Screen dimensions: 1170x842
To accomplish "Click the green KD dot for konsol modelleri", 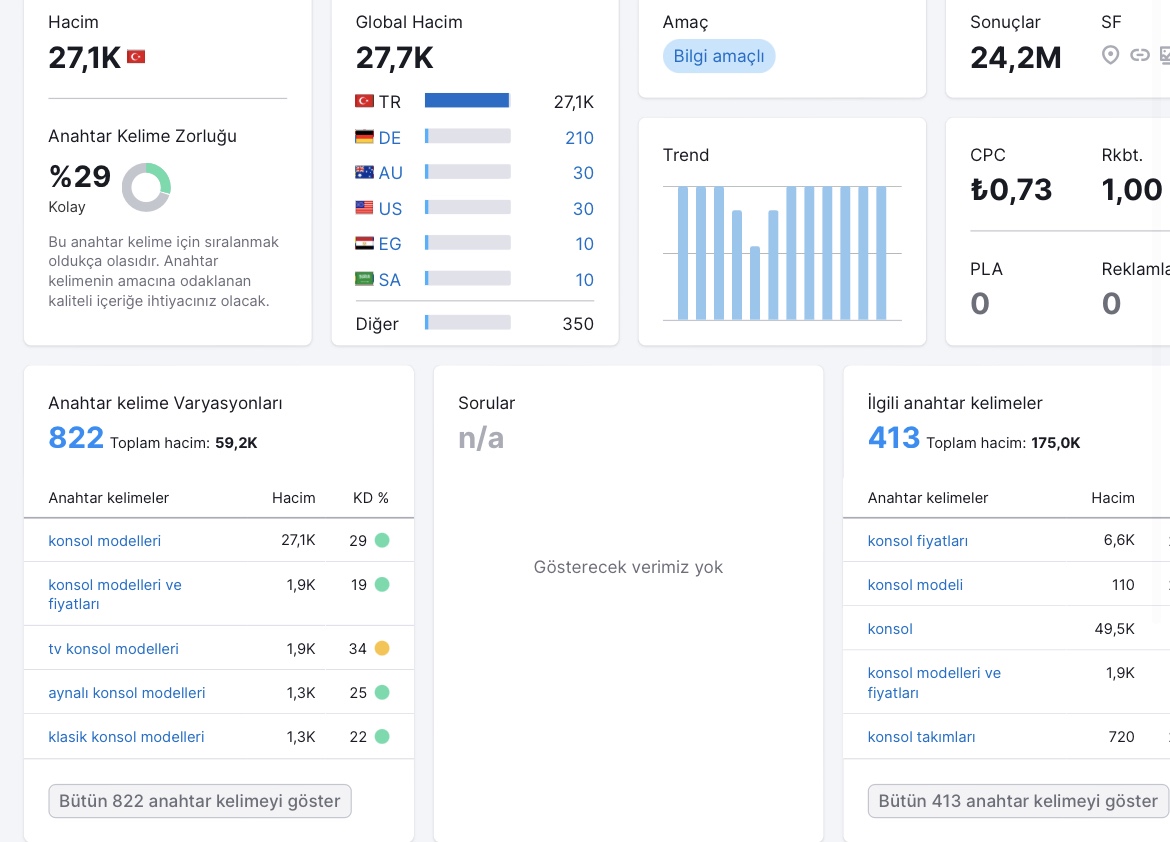I will pos(382,540).
